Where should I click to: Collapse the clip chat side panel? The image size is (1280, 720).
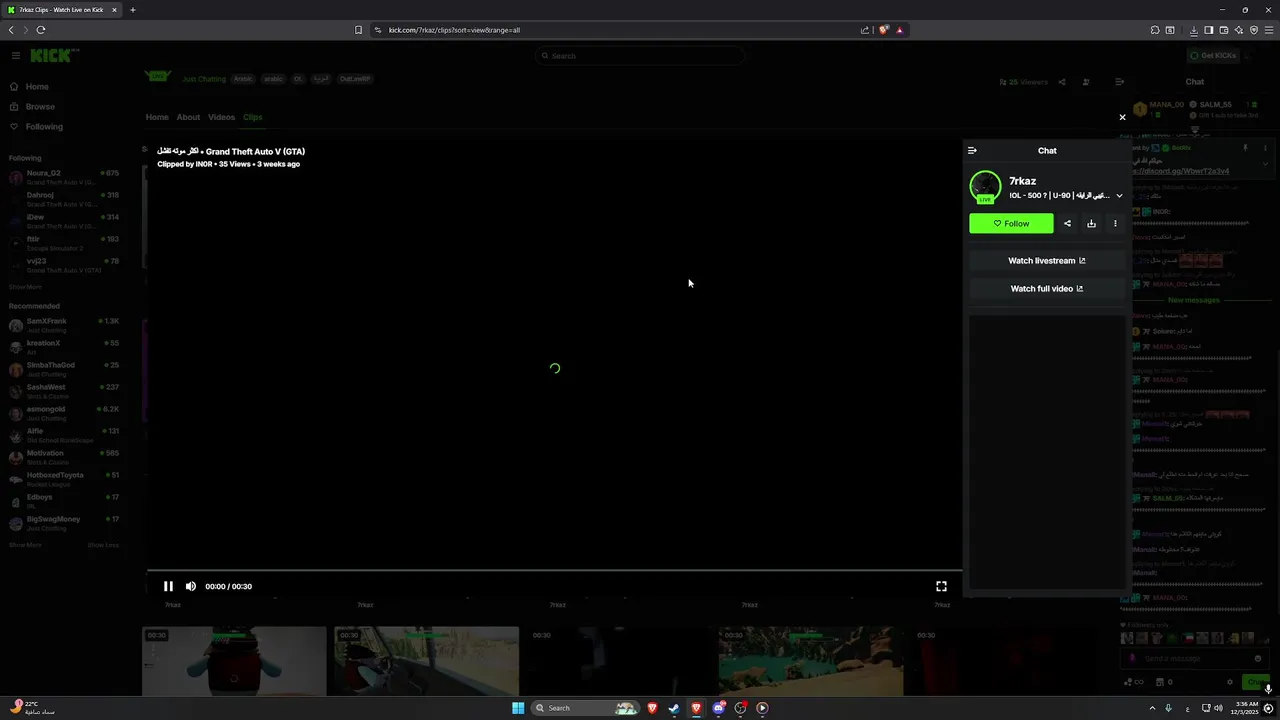[x=972, y=150]
